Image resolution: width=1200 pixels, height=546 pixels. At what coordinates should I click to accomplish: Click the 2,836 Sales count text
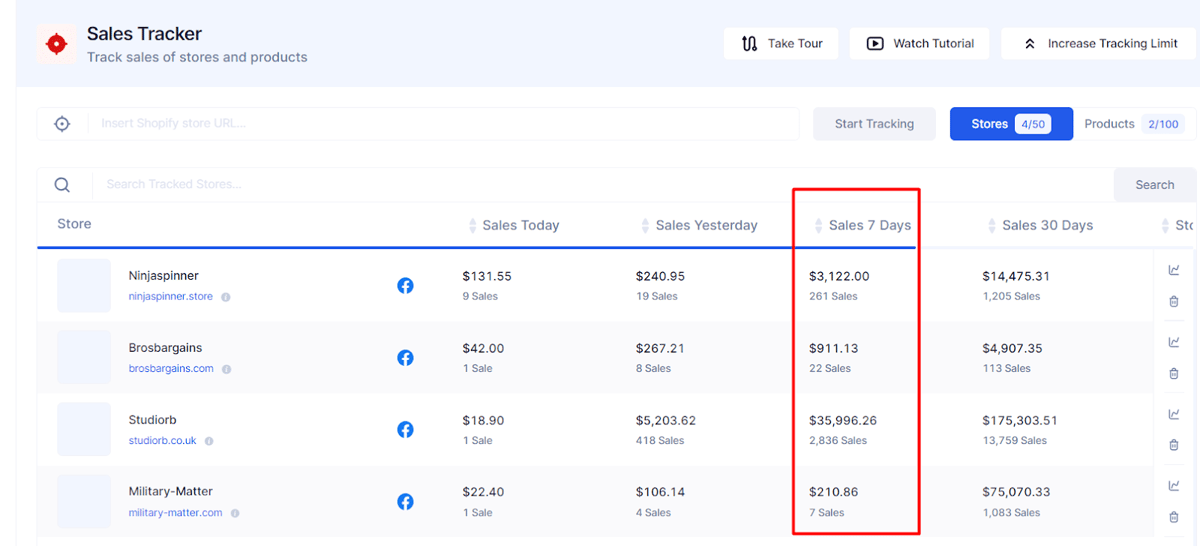840,441
